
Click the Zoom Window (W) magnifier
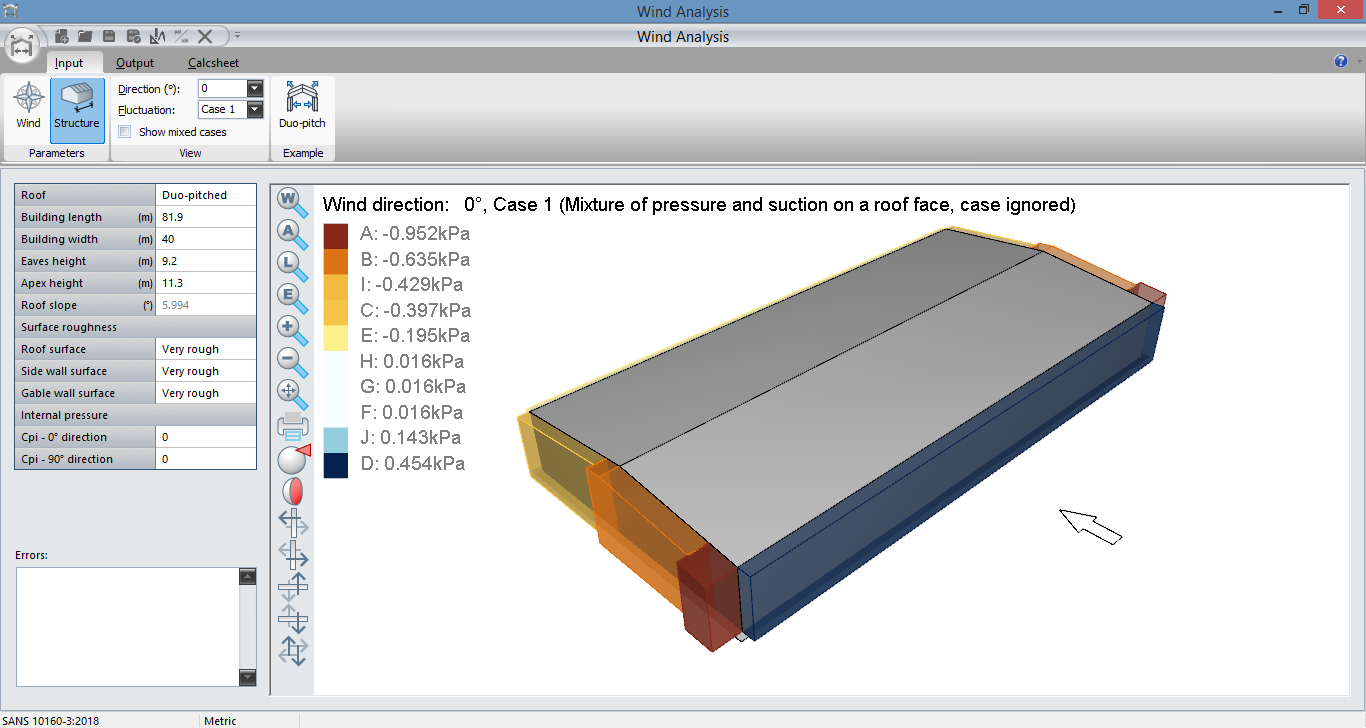coord(292,201)
